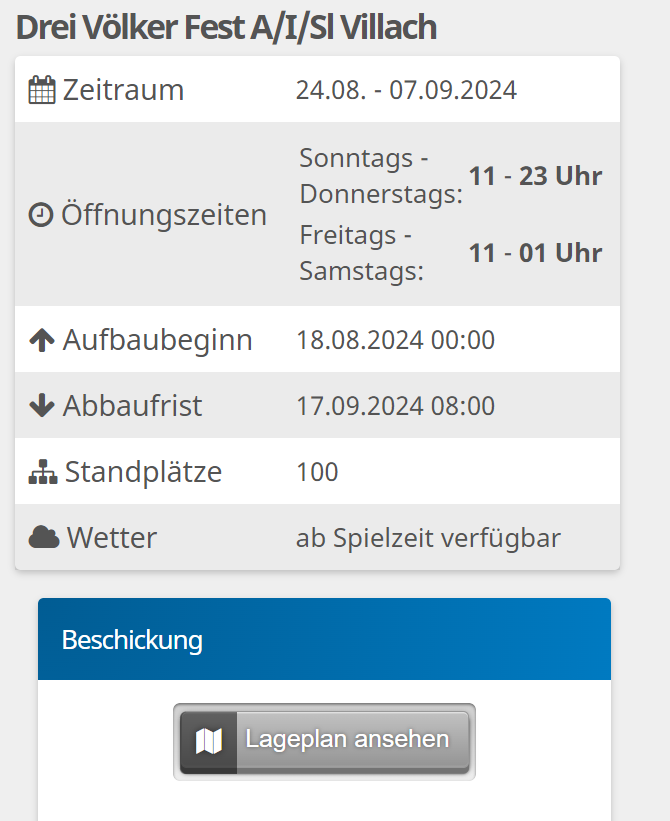The image size is (670, 821).
Task: Click the 11 - 01 Uhr opening hours
Action: (535, 253)
